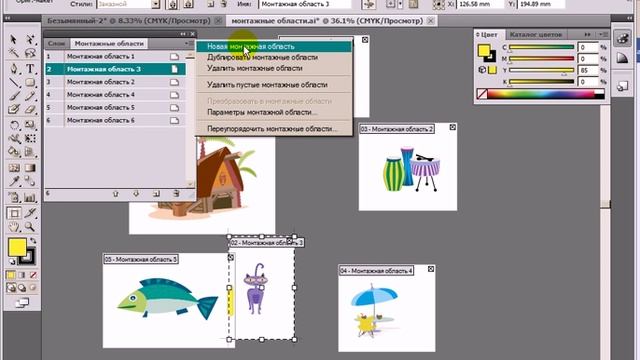
Task: Click the CMYK color spectrum bar
Action: (541, 94)
